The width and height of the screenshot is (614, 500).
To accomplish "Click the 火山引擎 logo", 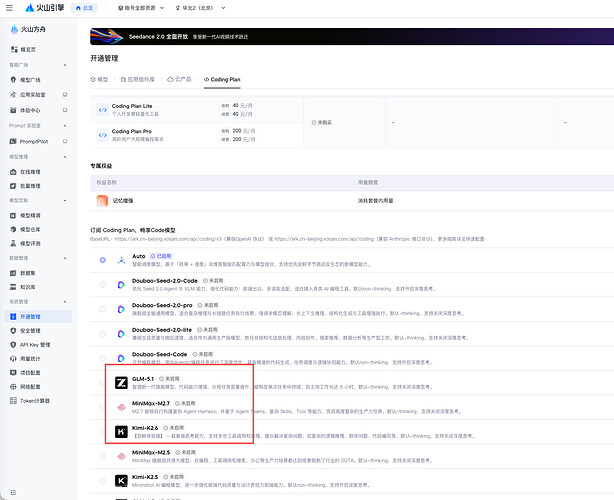I will (x=45, y=7).
